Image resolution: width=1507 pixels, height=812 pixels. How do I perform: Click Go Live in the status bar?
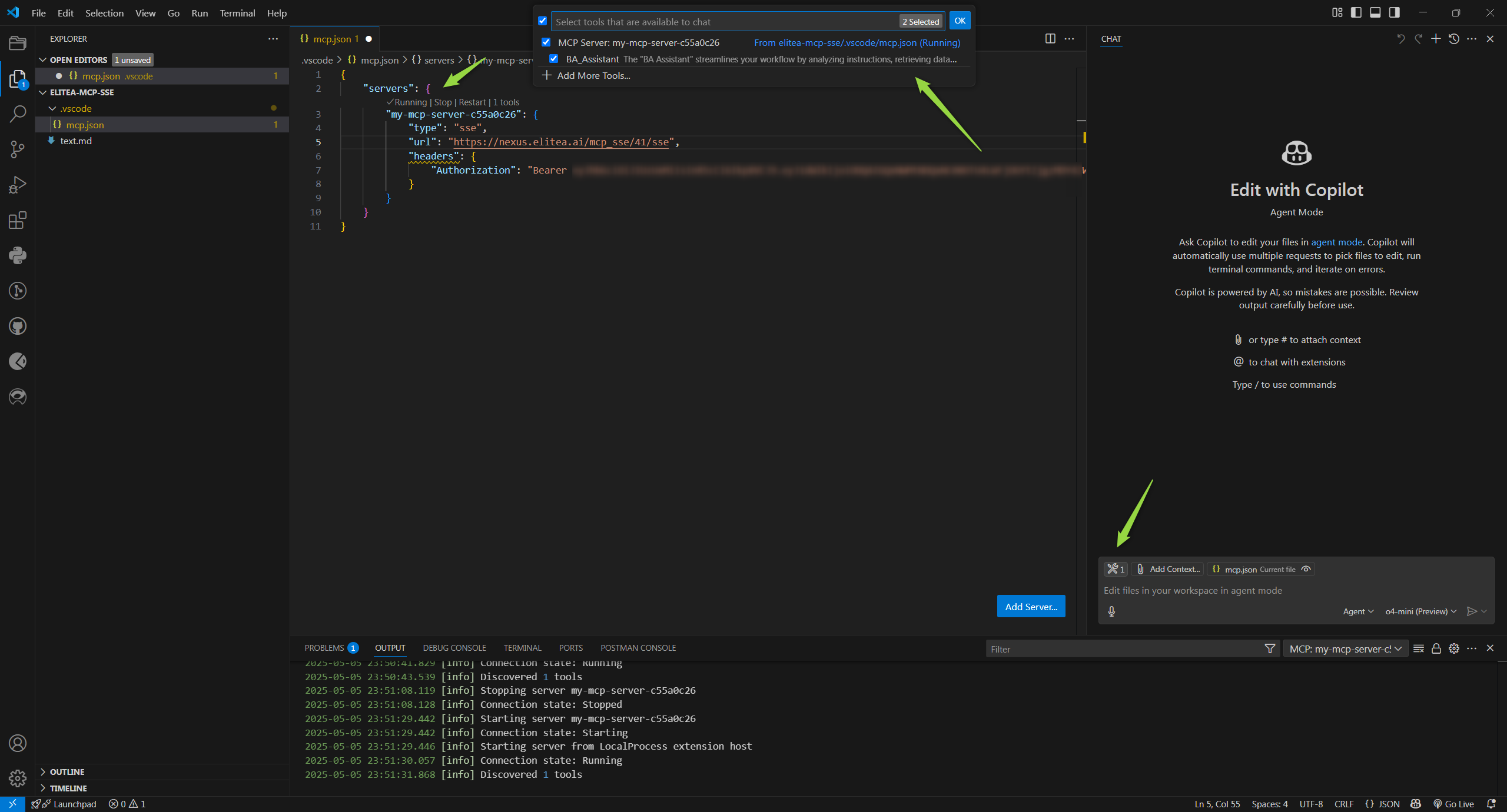click(x=1453, y=804)
